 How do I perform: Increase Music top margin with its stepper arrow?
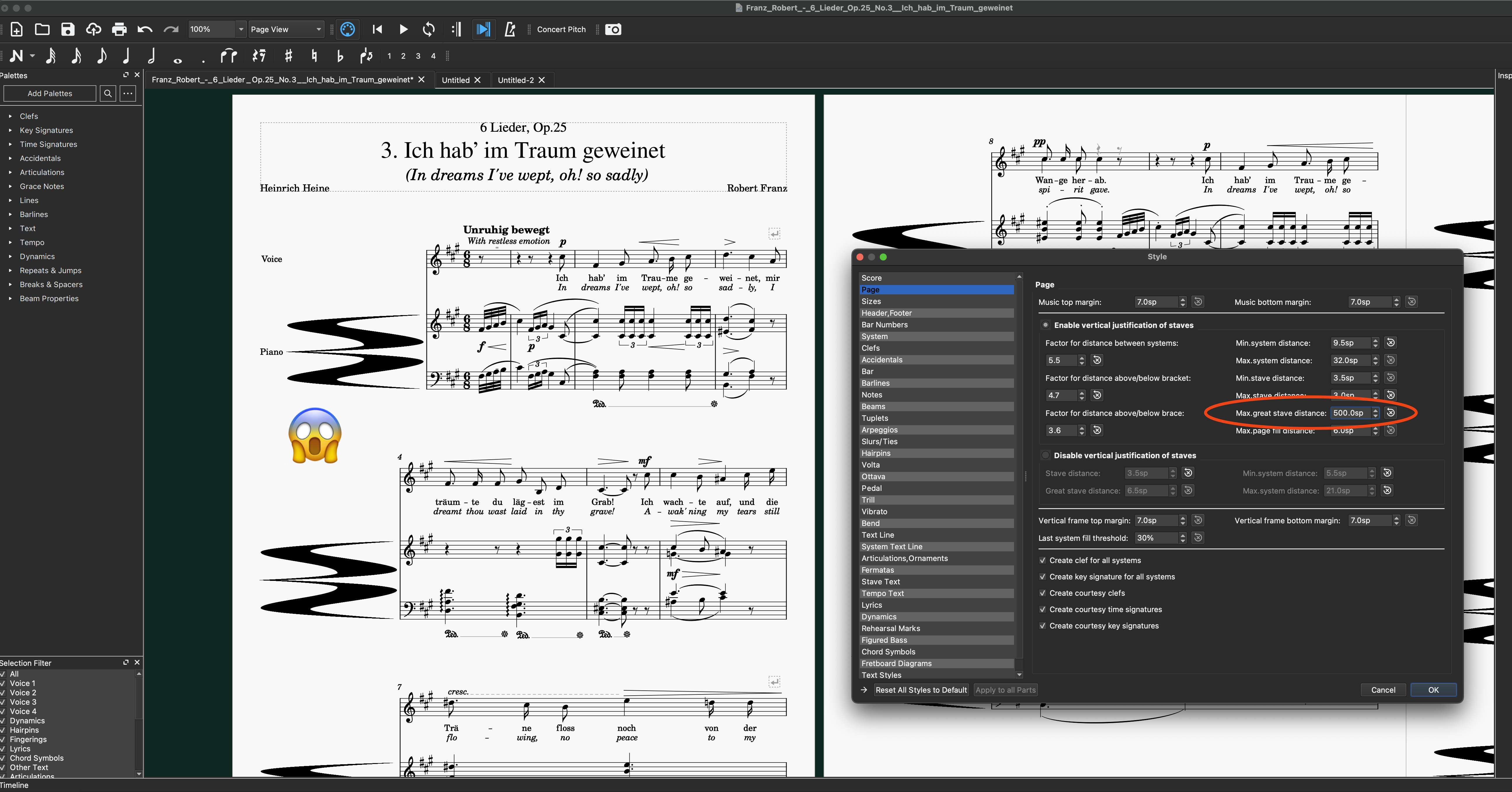(1183, 299)
